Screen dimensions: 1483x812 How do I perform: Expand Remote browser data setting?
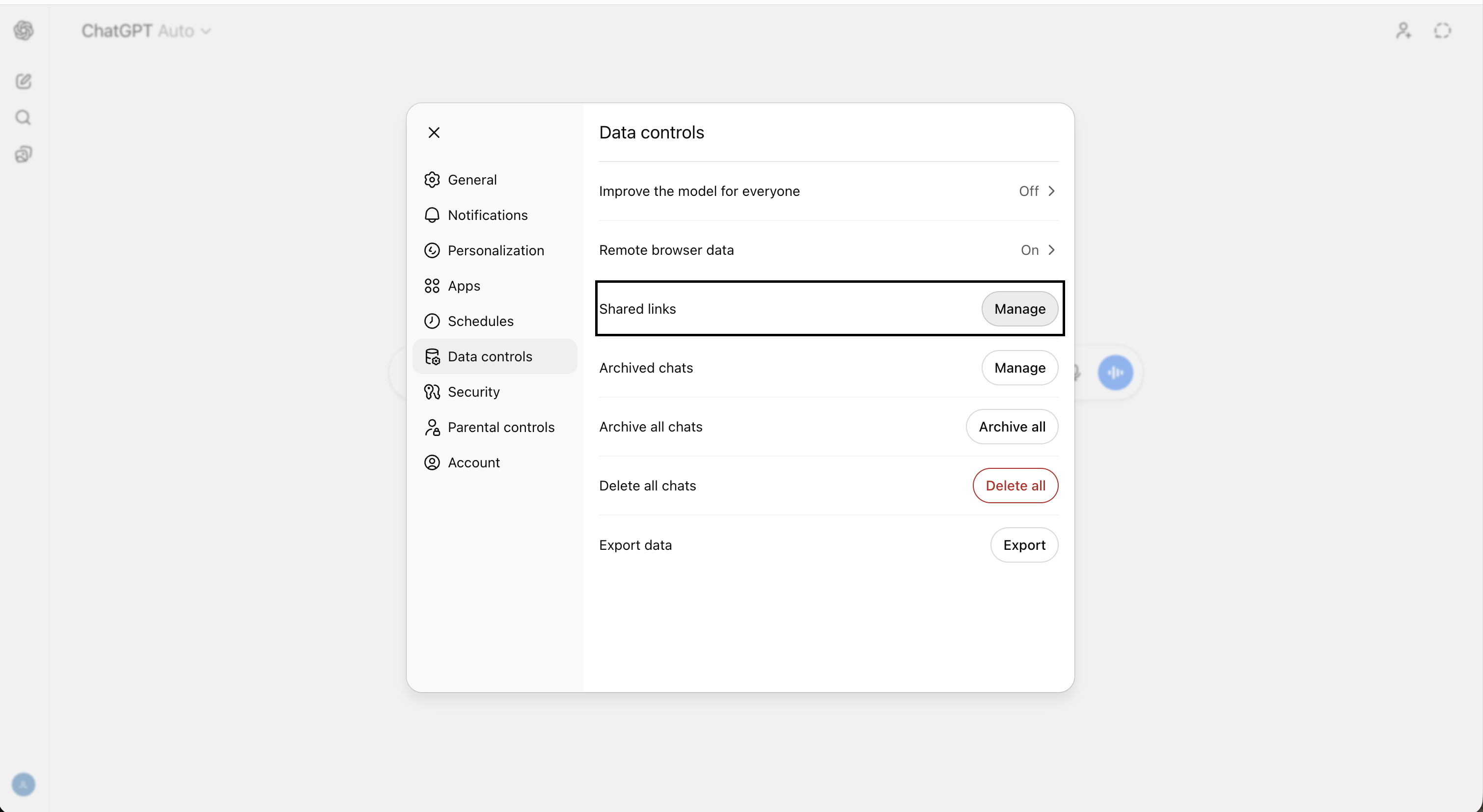pyautogui.click(x=828, y=250)
